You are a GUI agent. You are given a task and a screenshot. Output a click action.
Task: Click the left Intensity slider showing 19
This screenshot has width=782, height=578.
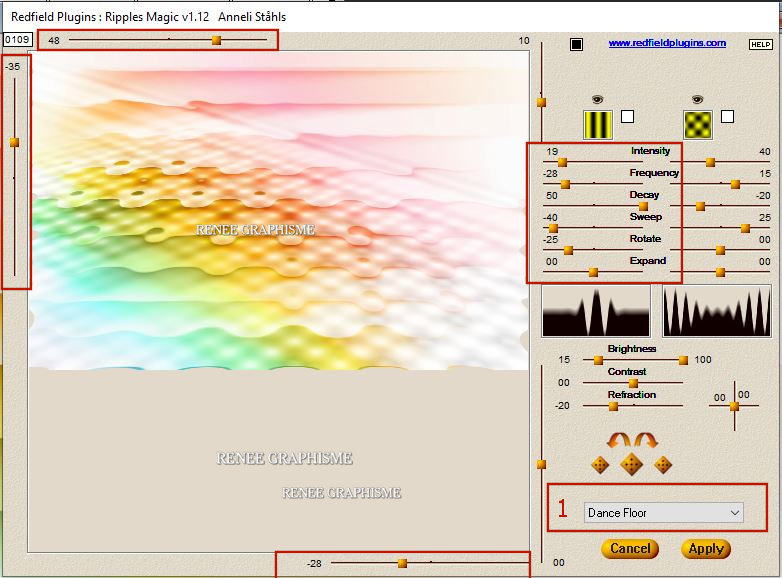(563, 162)
